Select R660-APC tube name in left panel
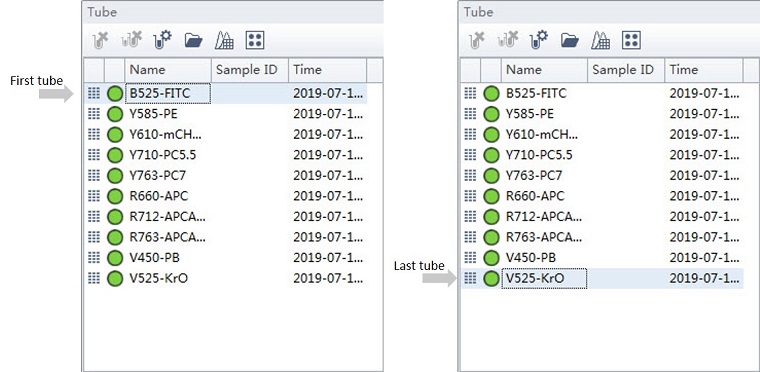The height and width of the screenshot is (372, 760). (x=158, y=196)
